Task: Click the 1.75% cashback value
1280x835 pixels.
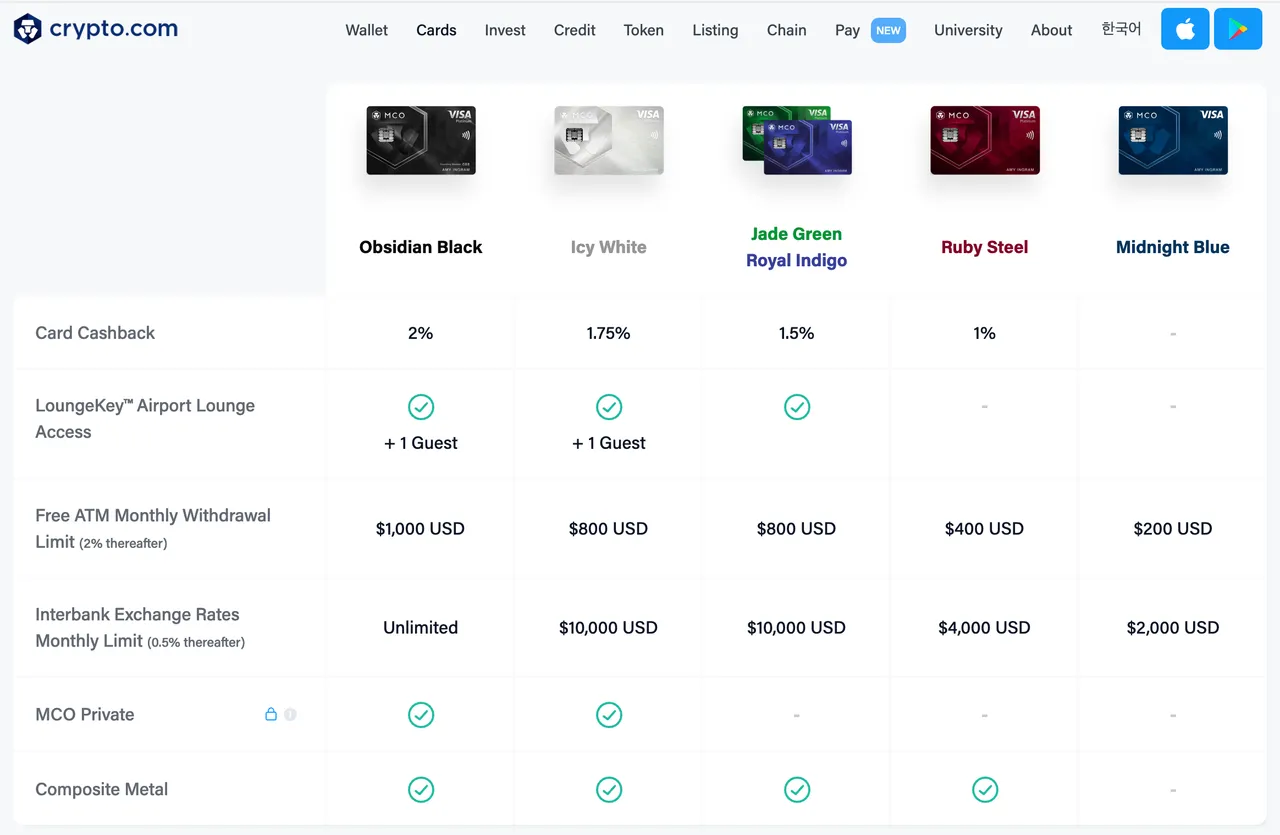Action: [x=609, y=333]
